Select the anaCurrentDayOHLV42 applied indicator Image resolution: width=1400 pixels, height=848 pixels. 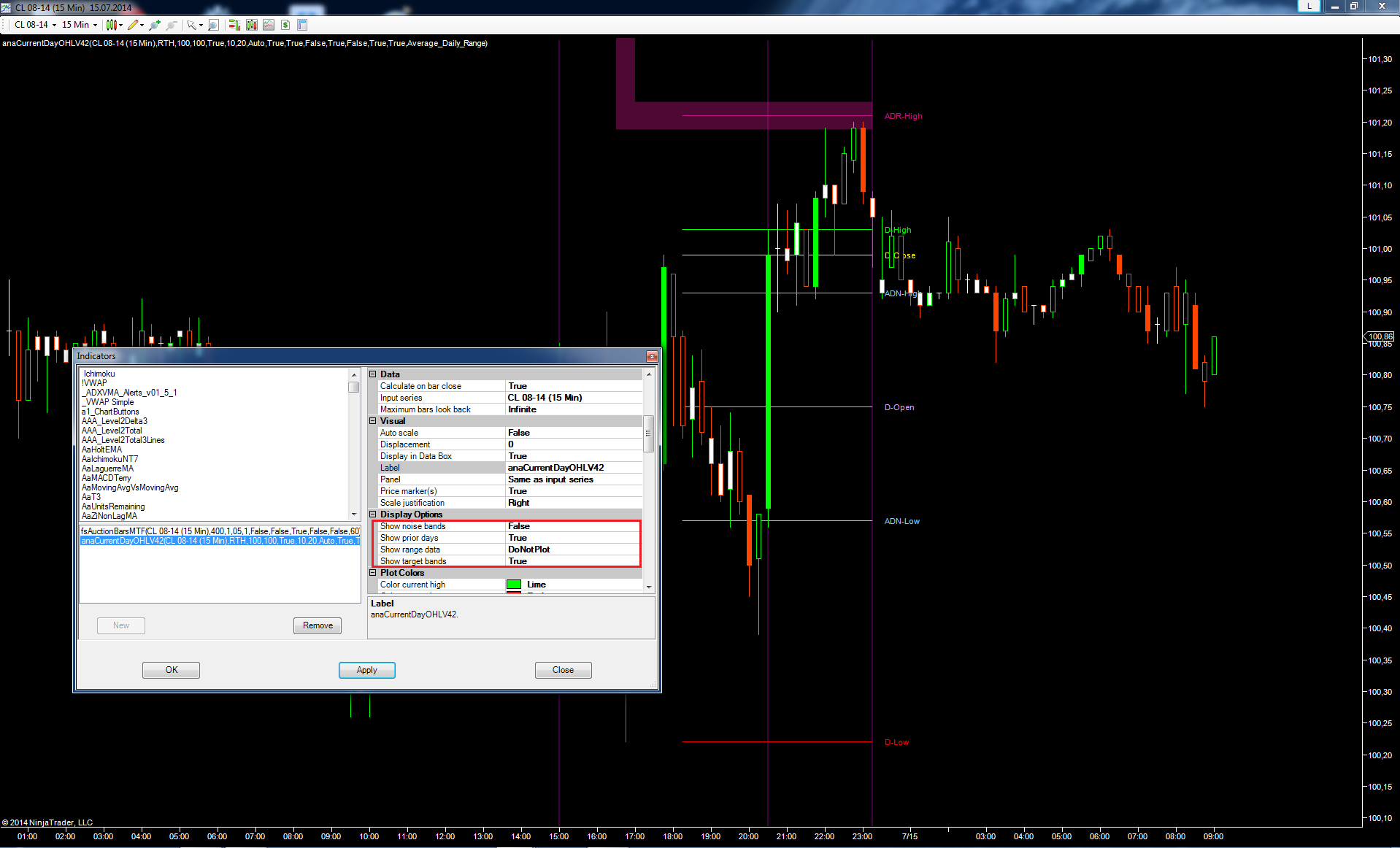tap(220, 541)
